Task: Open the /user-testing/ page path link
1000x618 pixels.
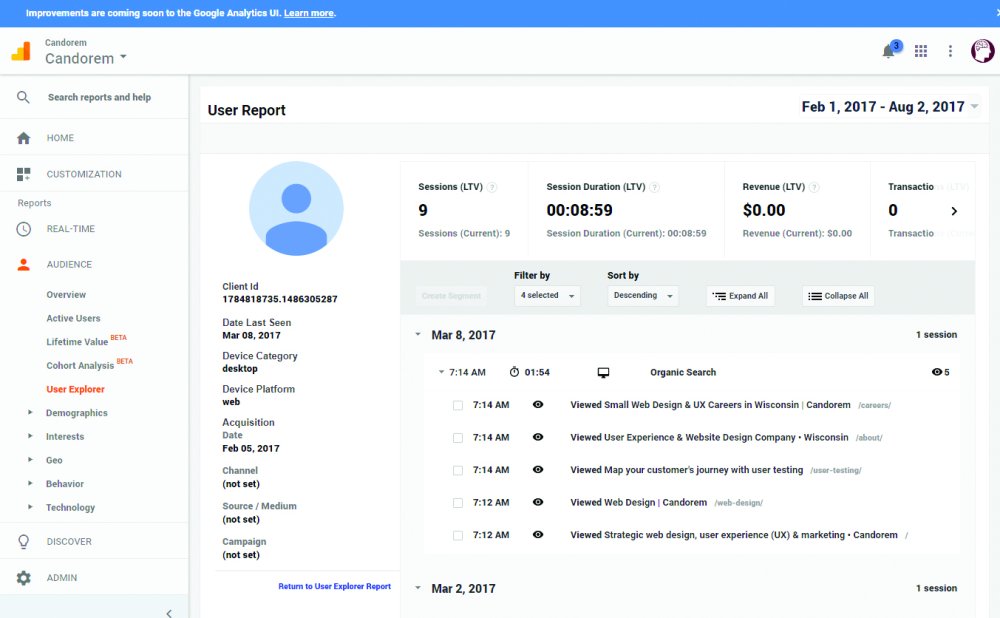Action: pos(835,470)
